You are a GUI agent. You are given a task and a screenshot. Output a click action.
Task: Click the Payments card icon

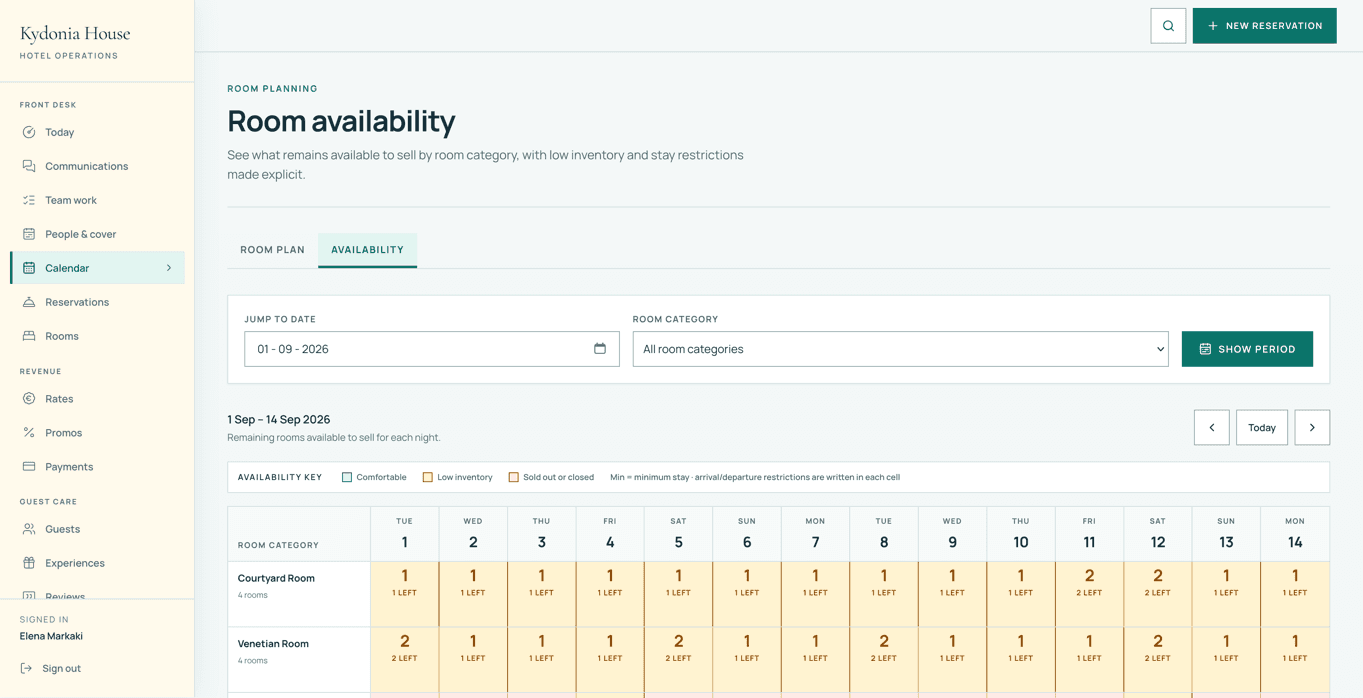pos(29,467)
